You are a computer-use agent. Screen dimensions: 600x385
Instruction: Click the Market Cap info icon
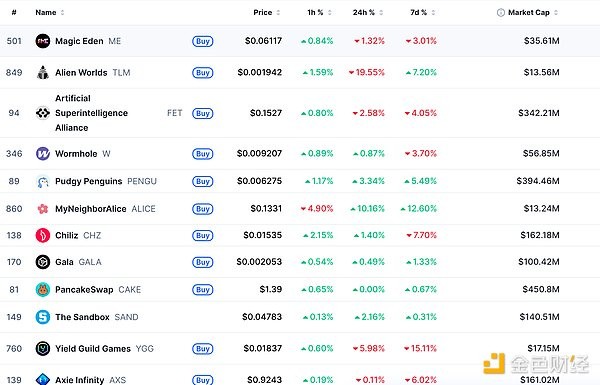pyautogui.click(x=501, y=13)
